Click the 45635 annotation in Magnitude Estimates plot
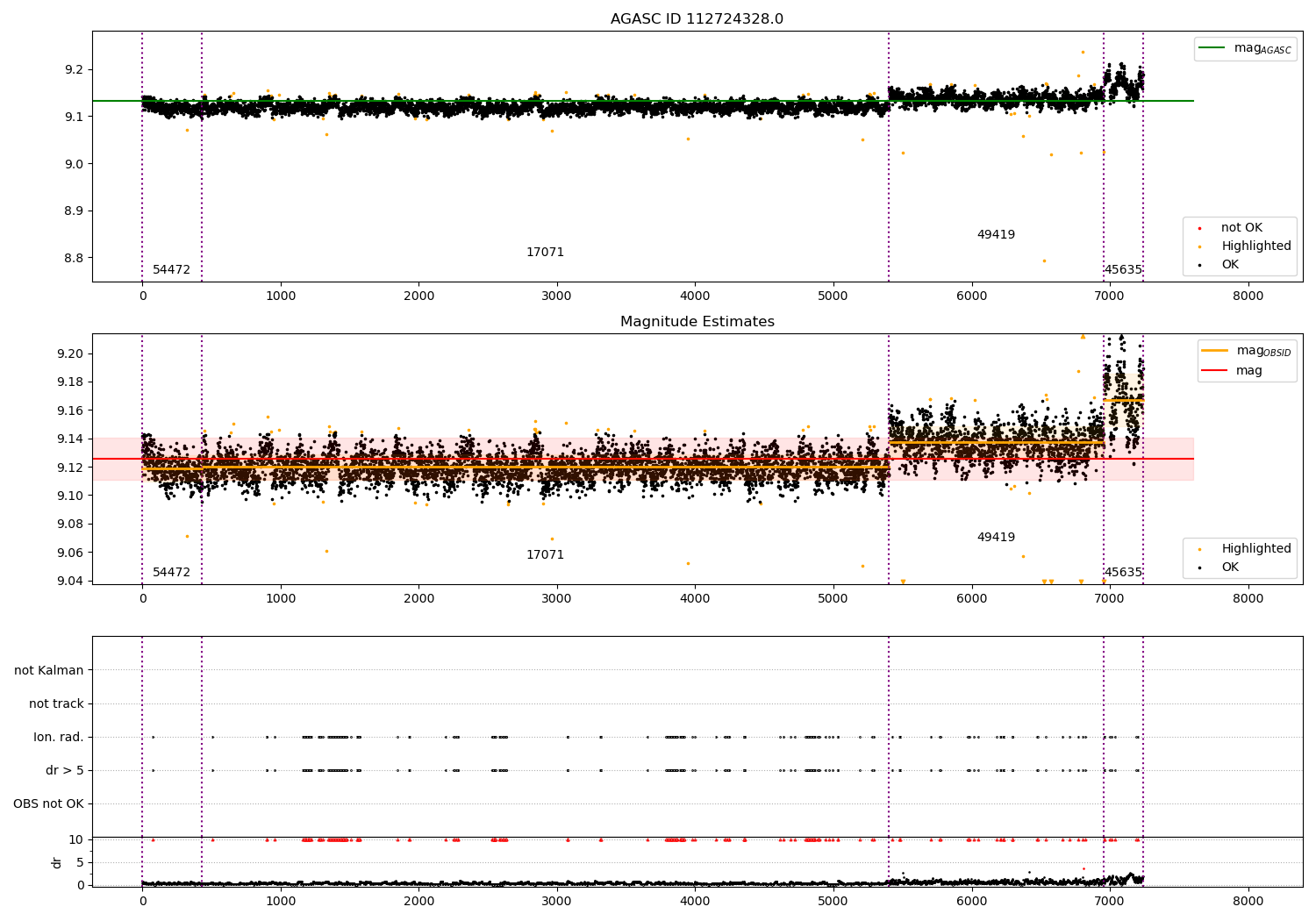Screen dimensions: 1316x921 [x=1123, y=573]
